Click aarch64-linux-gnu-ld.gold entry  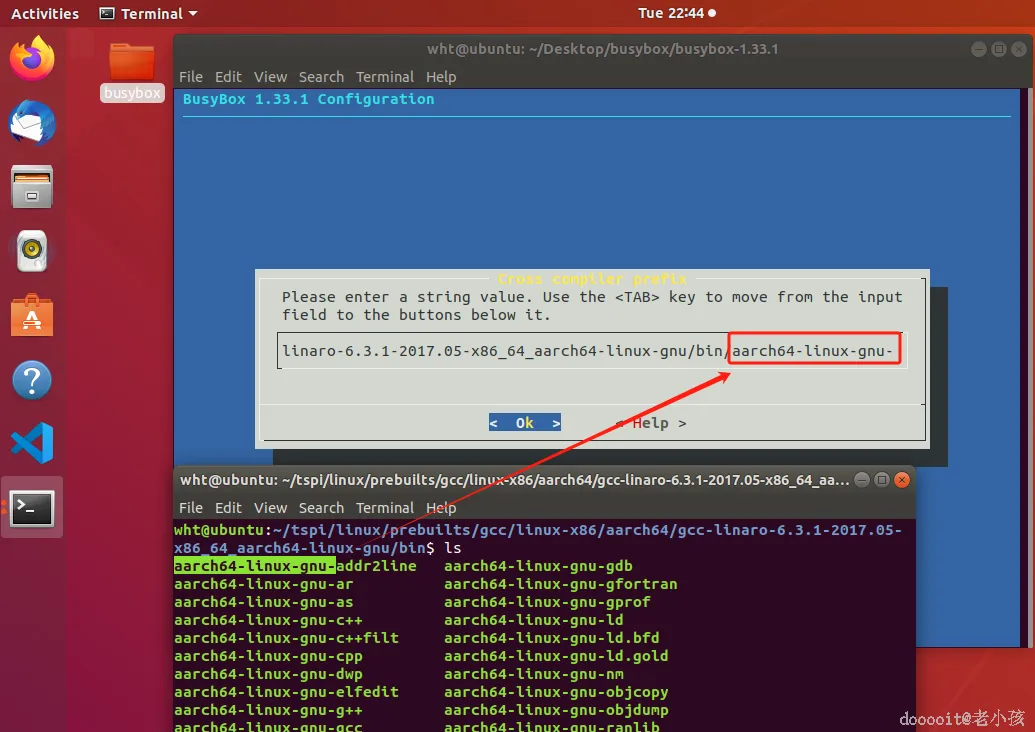556,656
